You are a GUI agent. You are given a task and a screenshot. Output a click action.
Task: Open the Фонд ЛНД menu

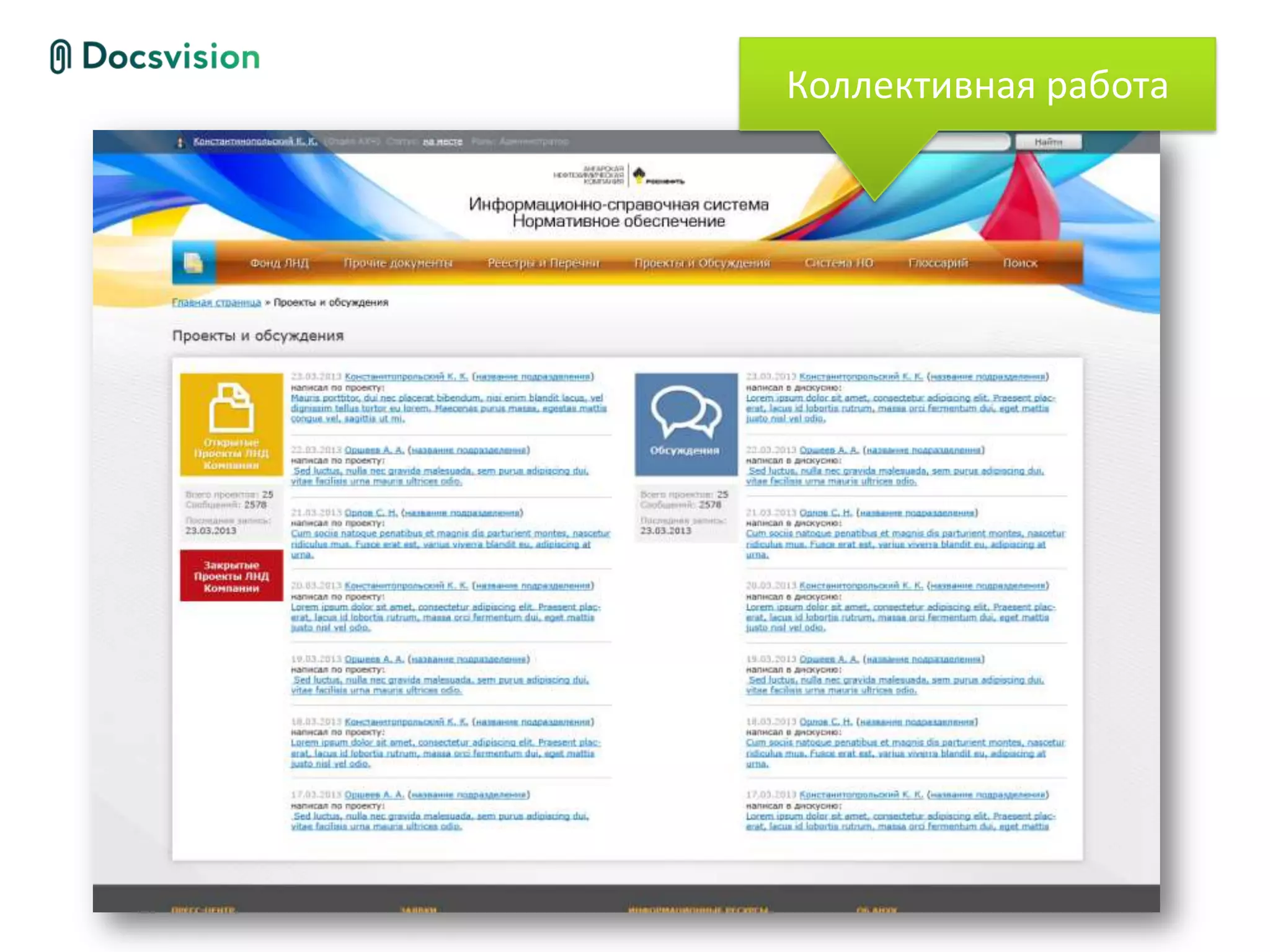coord(279,263)
